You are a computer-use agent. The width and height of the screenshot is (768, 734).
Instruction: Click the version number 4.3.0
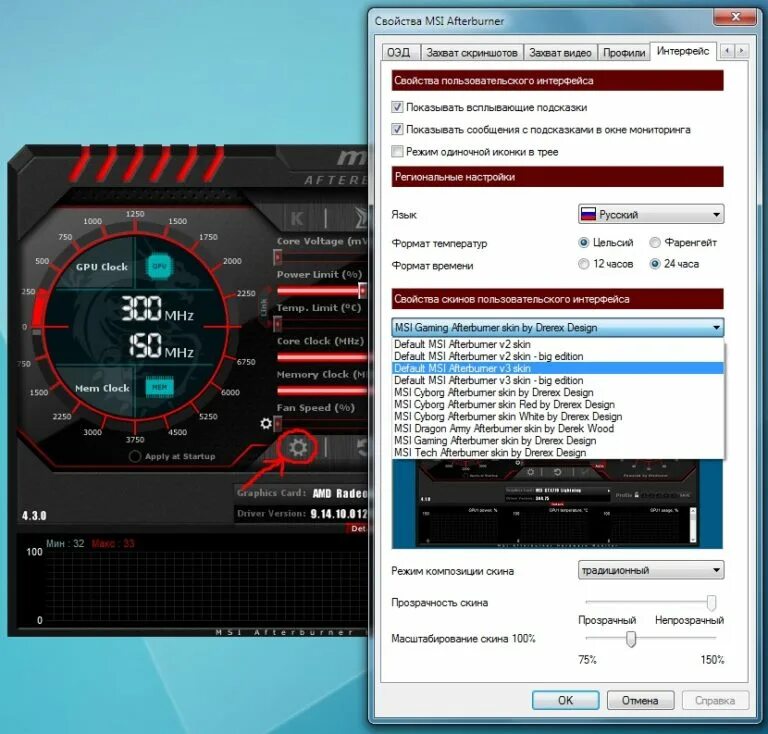tap(34, 516)
